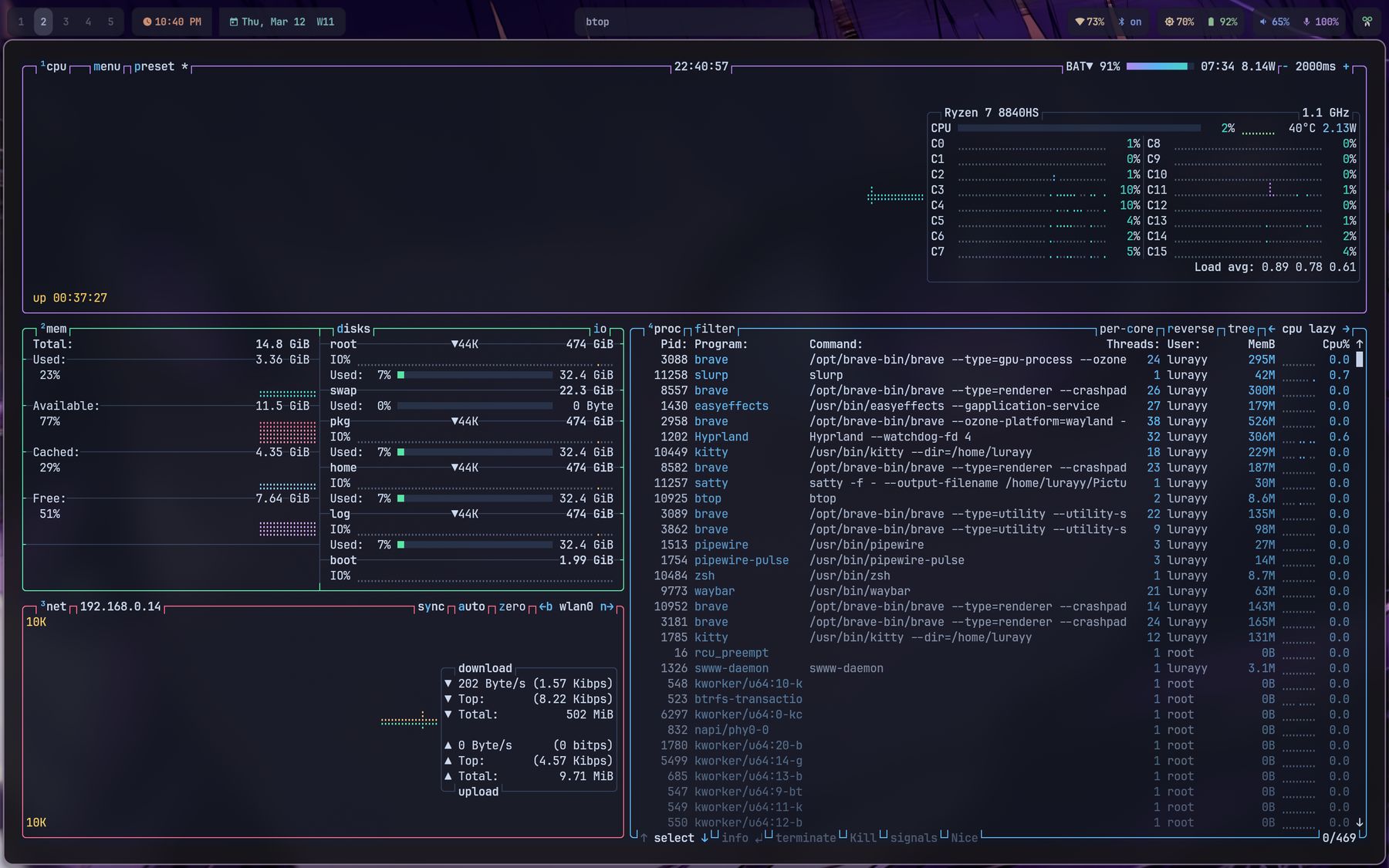
Task: Click the brightness 70% indicator
Action: coord(1179,22)
